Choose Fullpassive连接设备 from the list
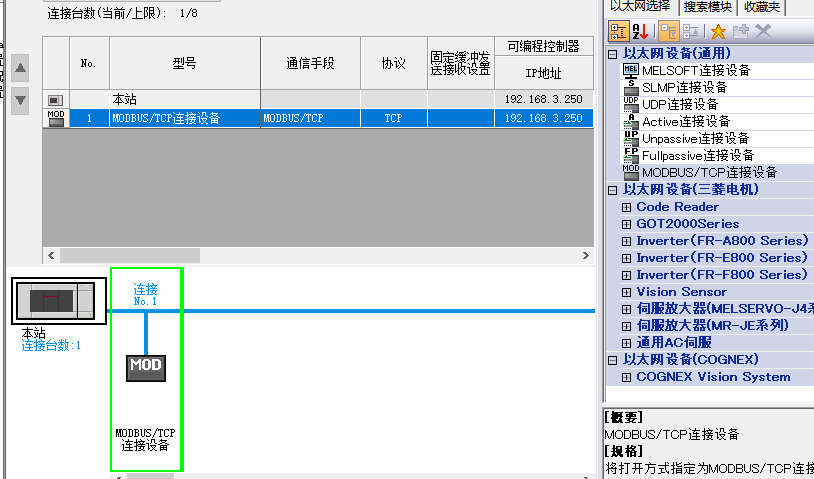 point(697,155)
